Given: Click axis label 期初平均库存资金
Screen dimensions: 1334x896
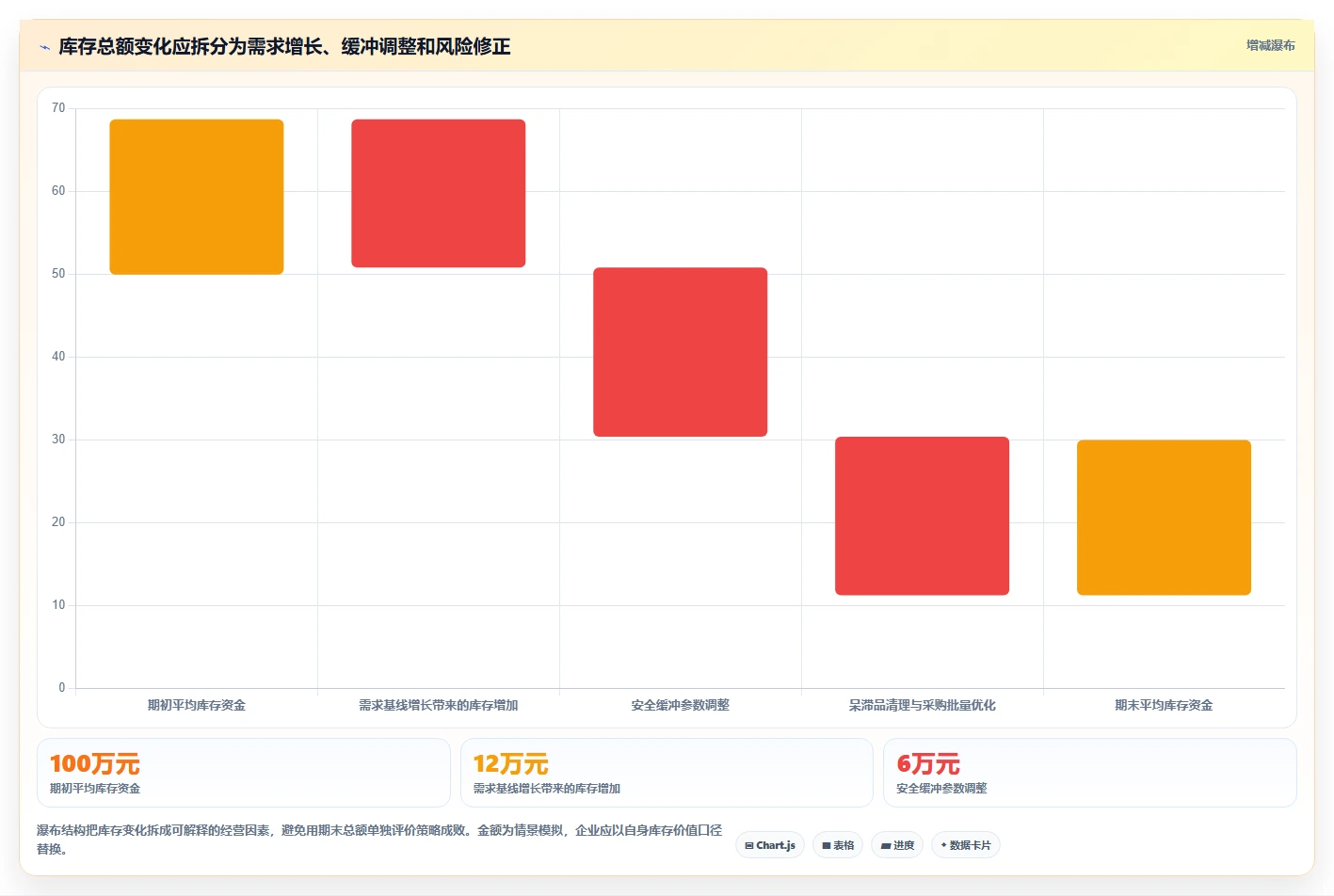Looking at the screenshot, I should pos(197,705).
